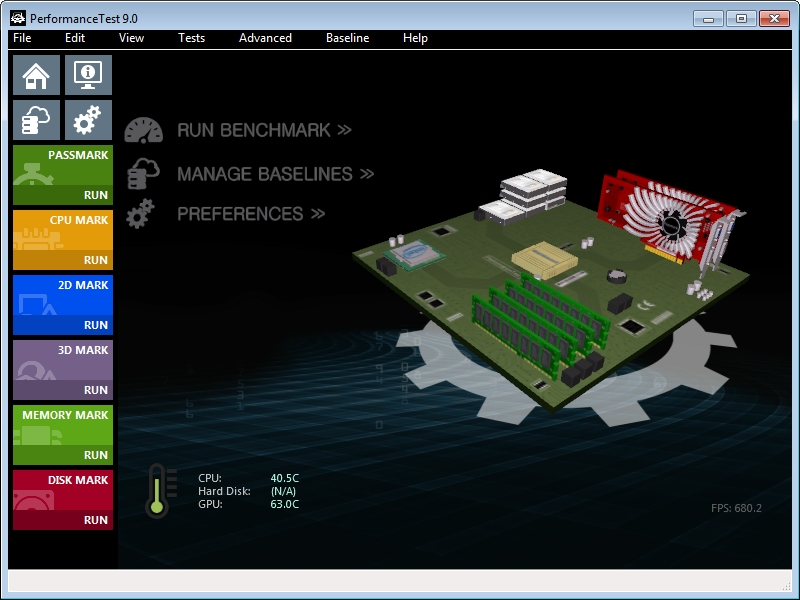This screenshot has width=800, height=600.
Task: Run the Memory Mark test
Action: (95, 455)
